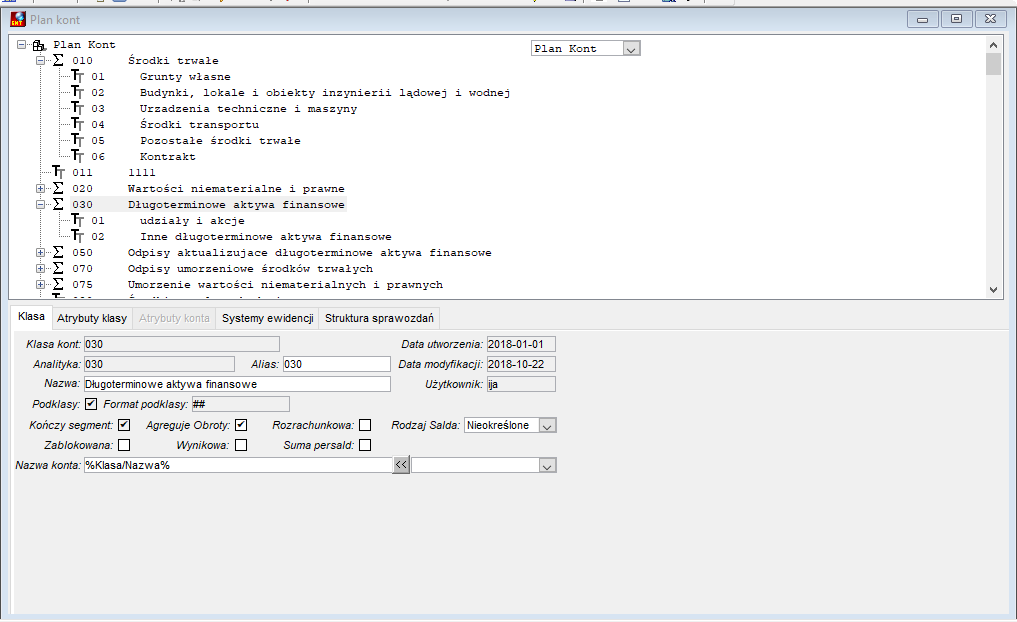Collapse the 010 Środki trwałe node
Viewport: 1017px width, 622px height.
[40, 60]
